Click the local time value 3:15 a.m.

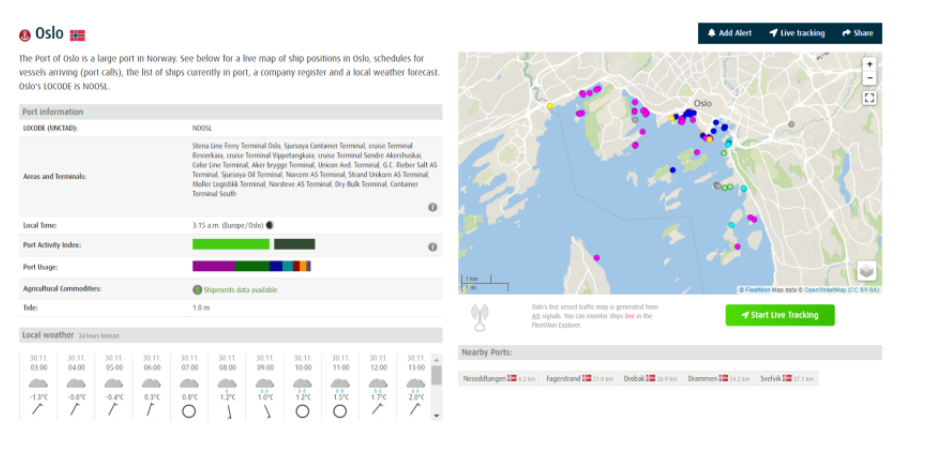click(x=227, y=226)
